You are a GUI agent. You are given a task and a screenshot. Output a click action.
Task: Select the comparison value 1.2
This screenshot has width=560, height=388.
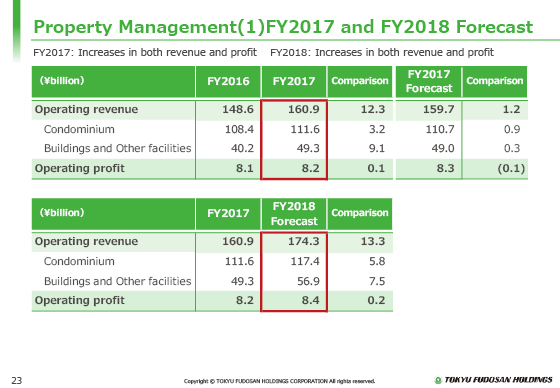511,109
